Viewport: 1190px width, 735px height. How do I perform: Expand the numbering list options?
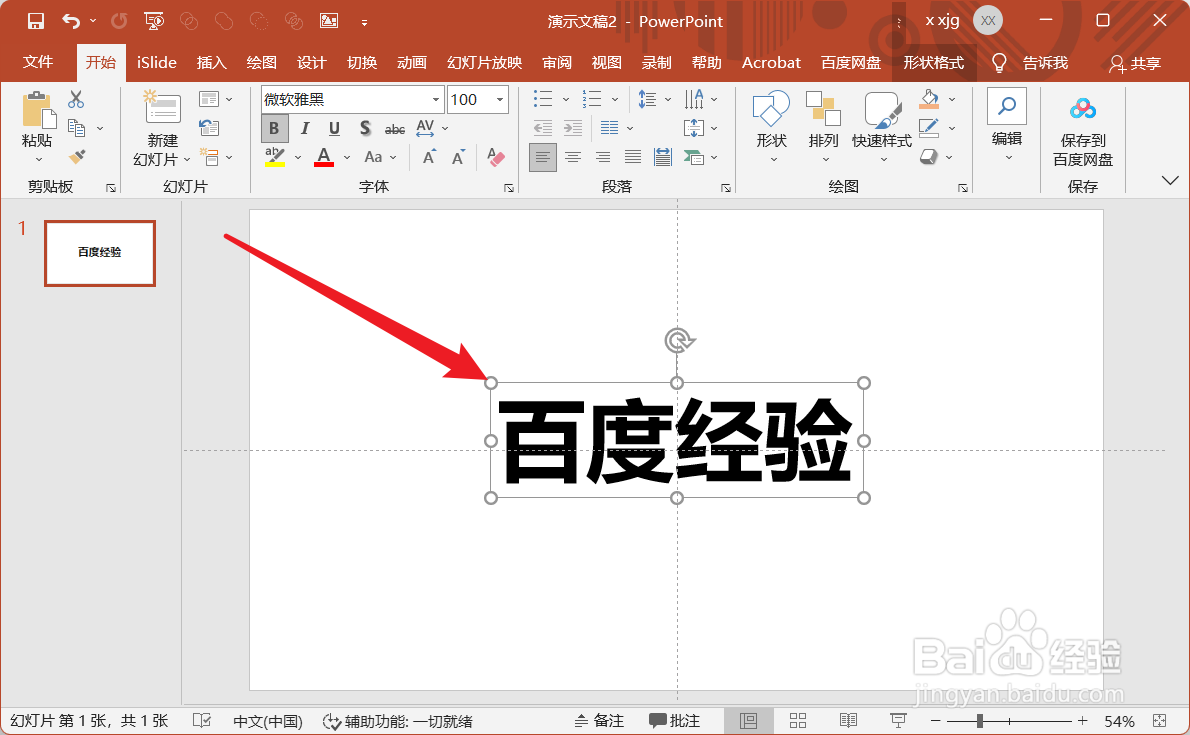615,99
